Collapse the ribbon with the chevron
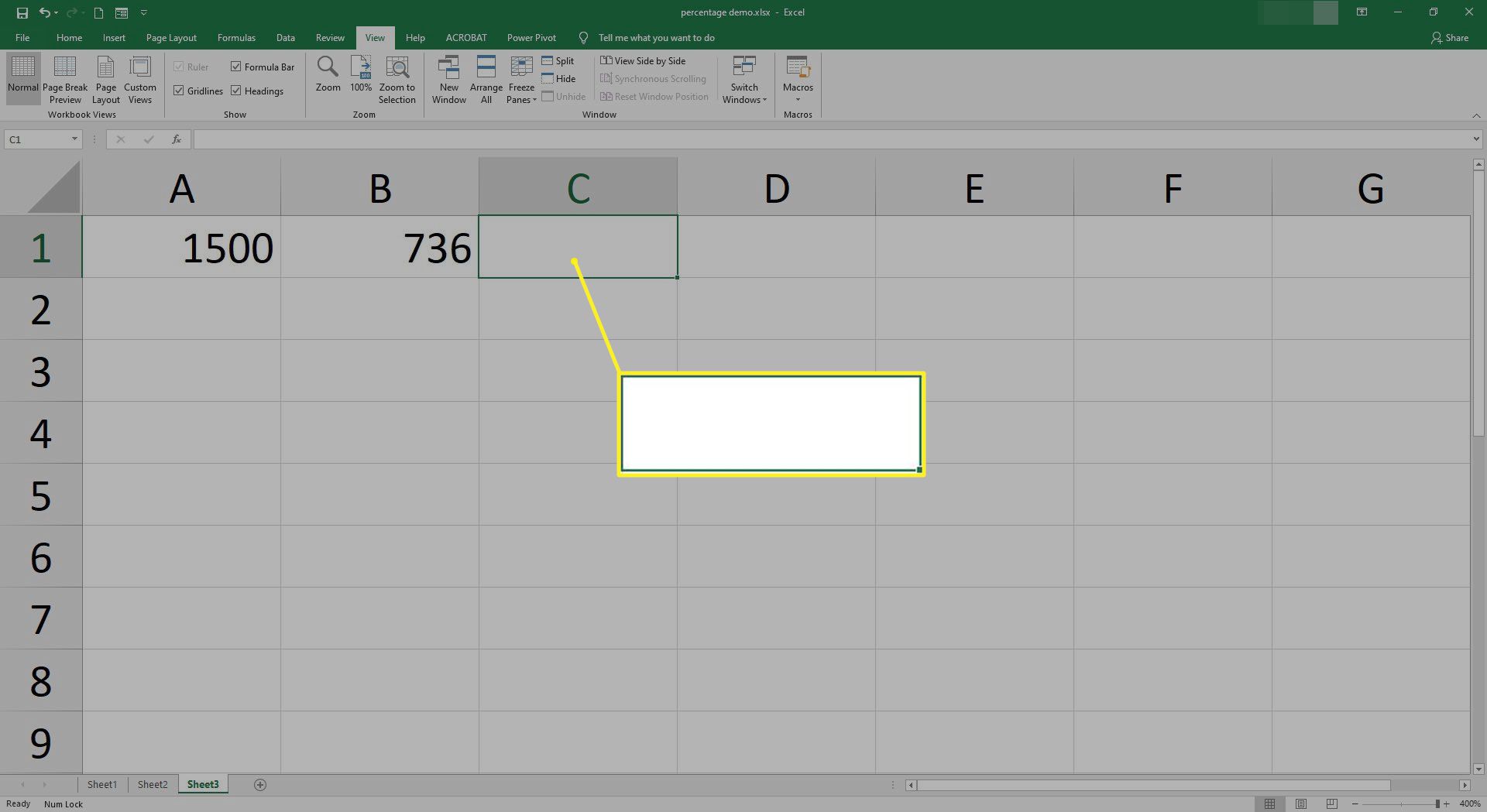Screen dimensions: 1487x812 pos(1475,115)
